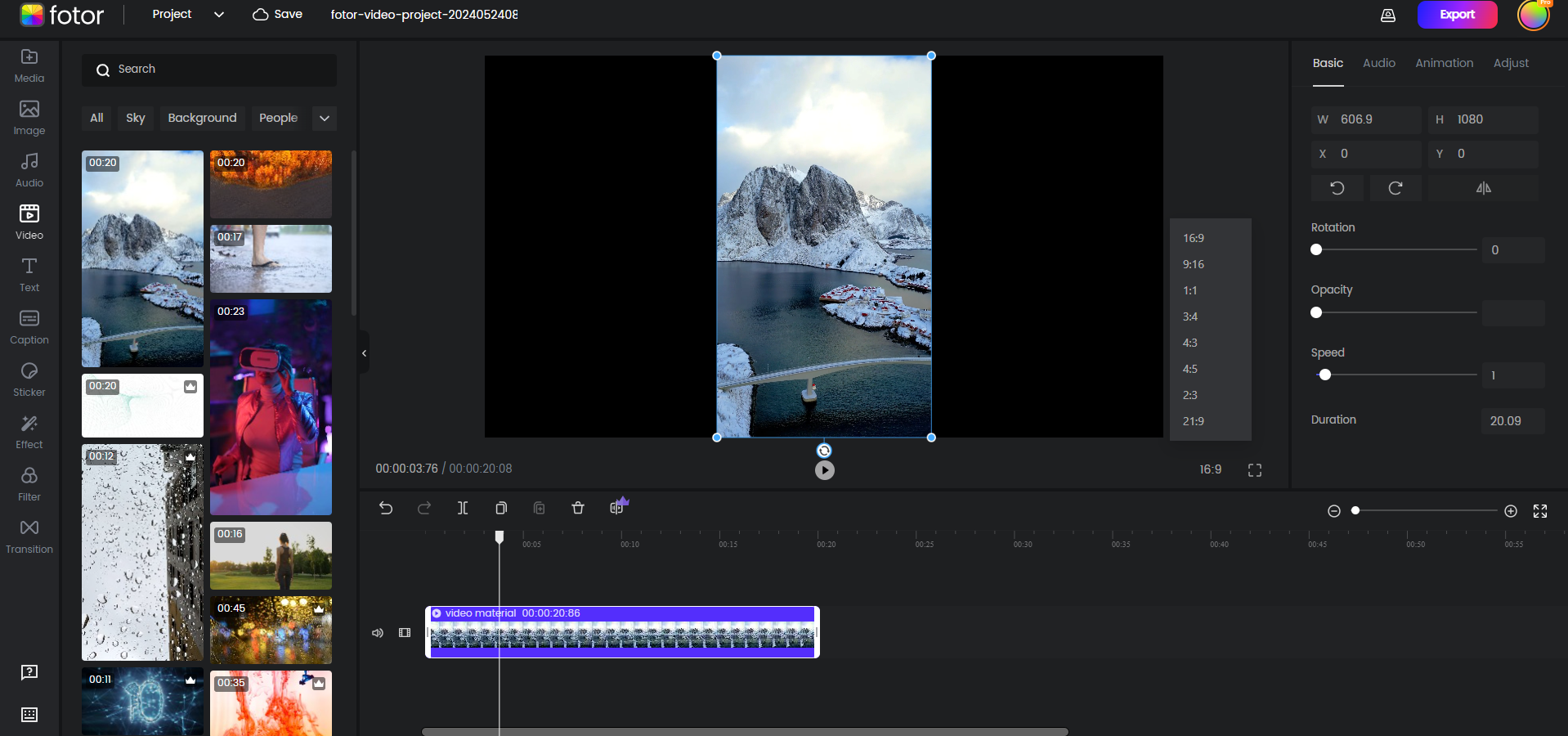This screenshot has height=736, width=1568.
Task: Choose 16:9 in the ratio list
Action: pyautogui.click(x=1211, y=238)
